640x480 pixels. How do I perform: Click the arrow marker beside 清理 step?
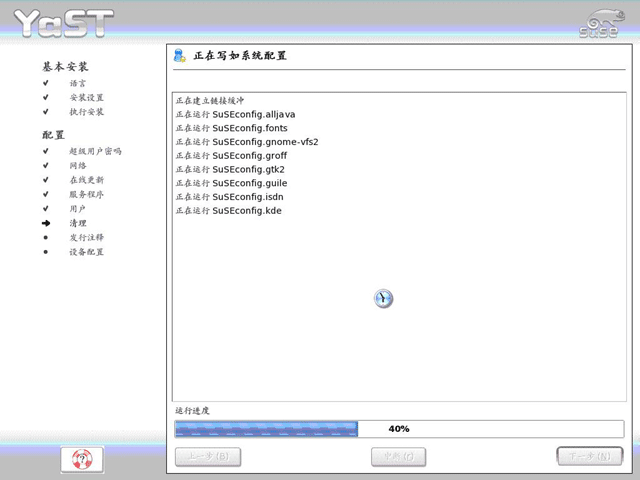tap(46, 223)
